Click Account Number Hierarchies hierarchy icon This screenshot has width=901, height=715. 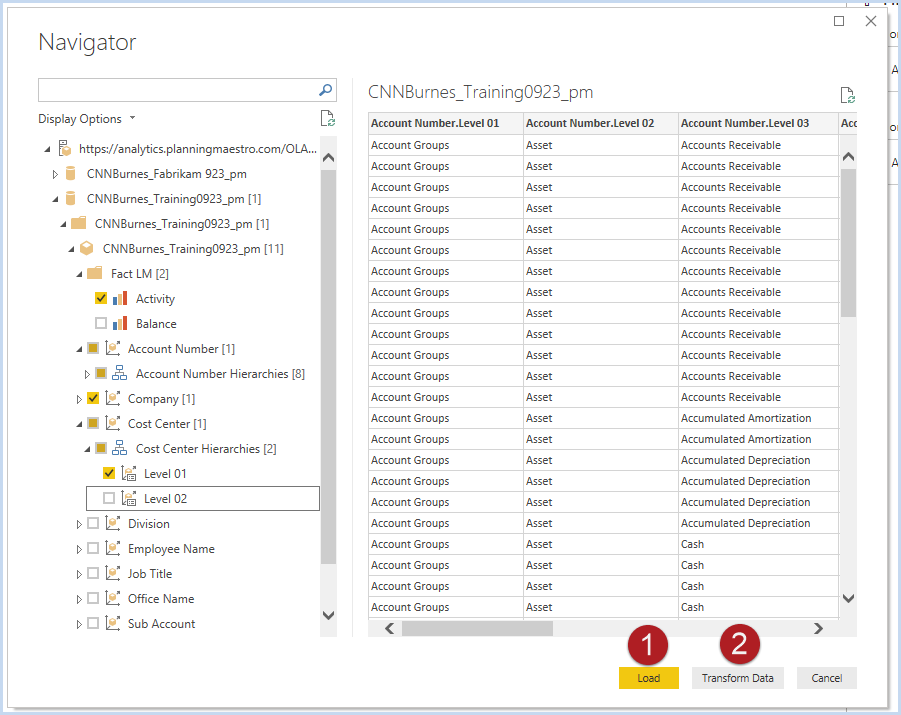pyautogui.click(x=120, y=374)
